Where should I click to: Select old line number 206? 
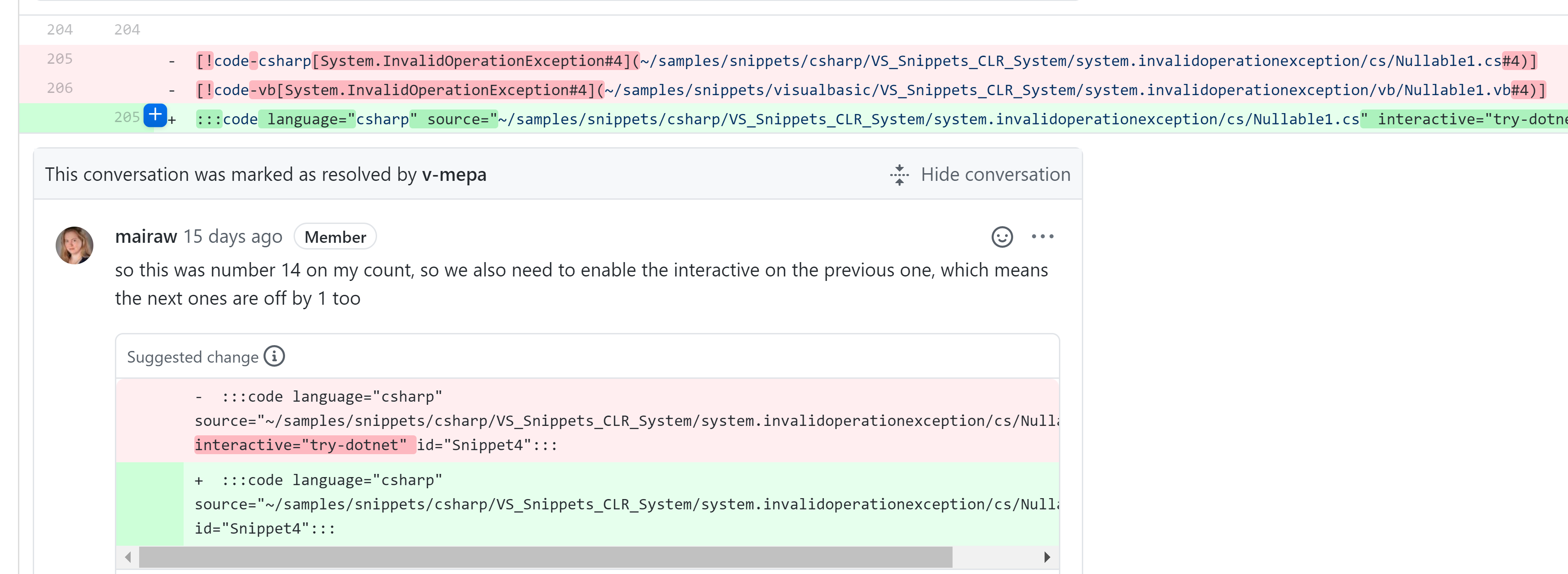click(60, 88)
